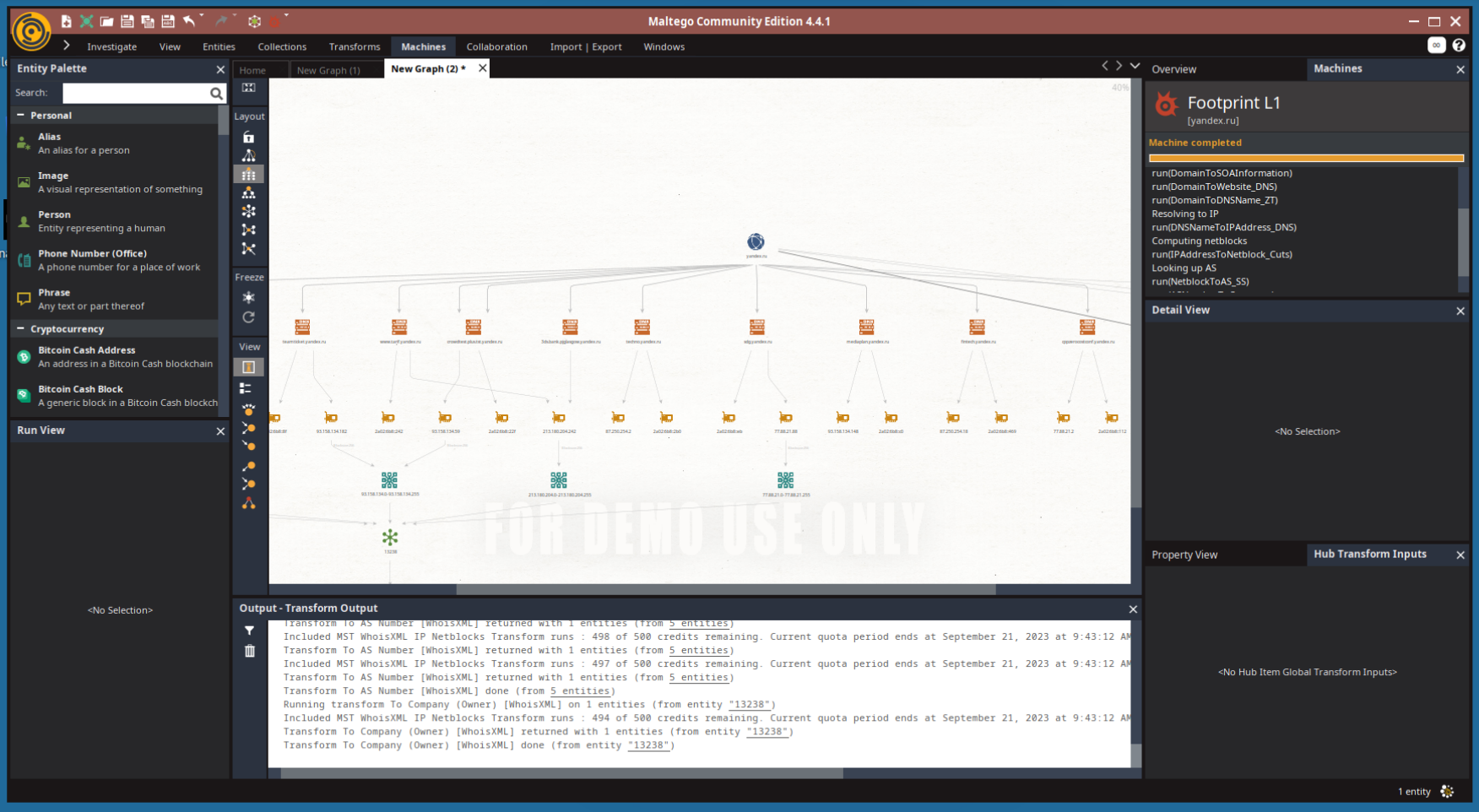Click the red Run Machine icon

(274, 21)
